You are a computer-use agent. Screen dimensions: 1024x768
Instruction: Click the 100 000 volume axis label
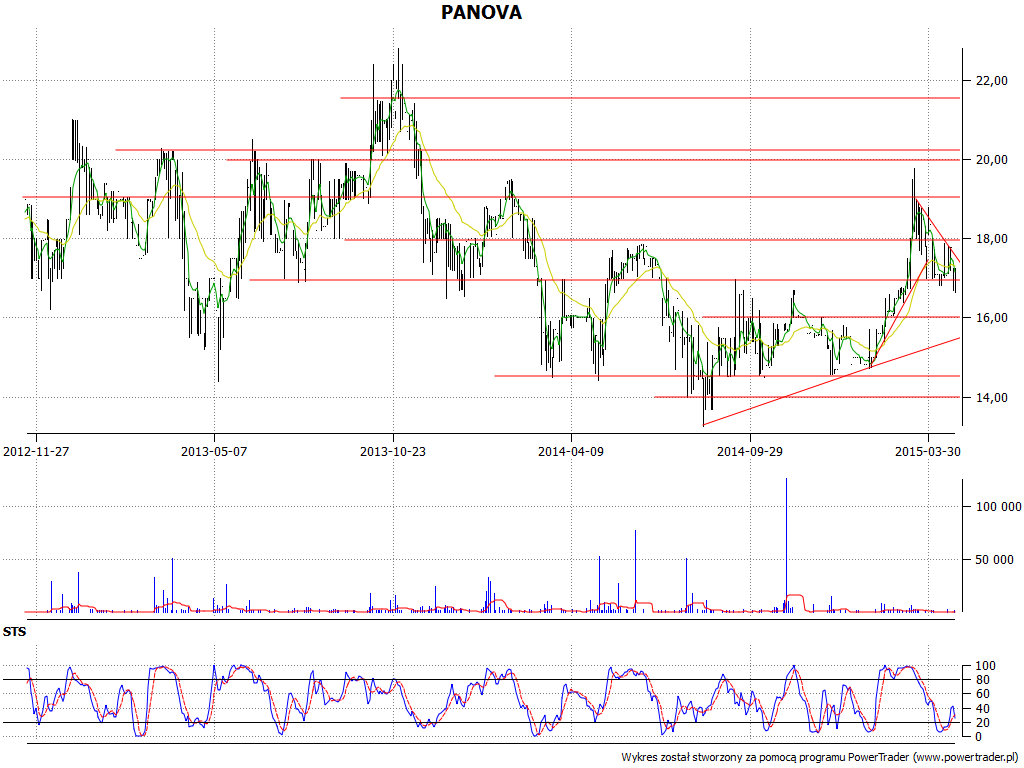coord(998,507)
